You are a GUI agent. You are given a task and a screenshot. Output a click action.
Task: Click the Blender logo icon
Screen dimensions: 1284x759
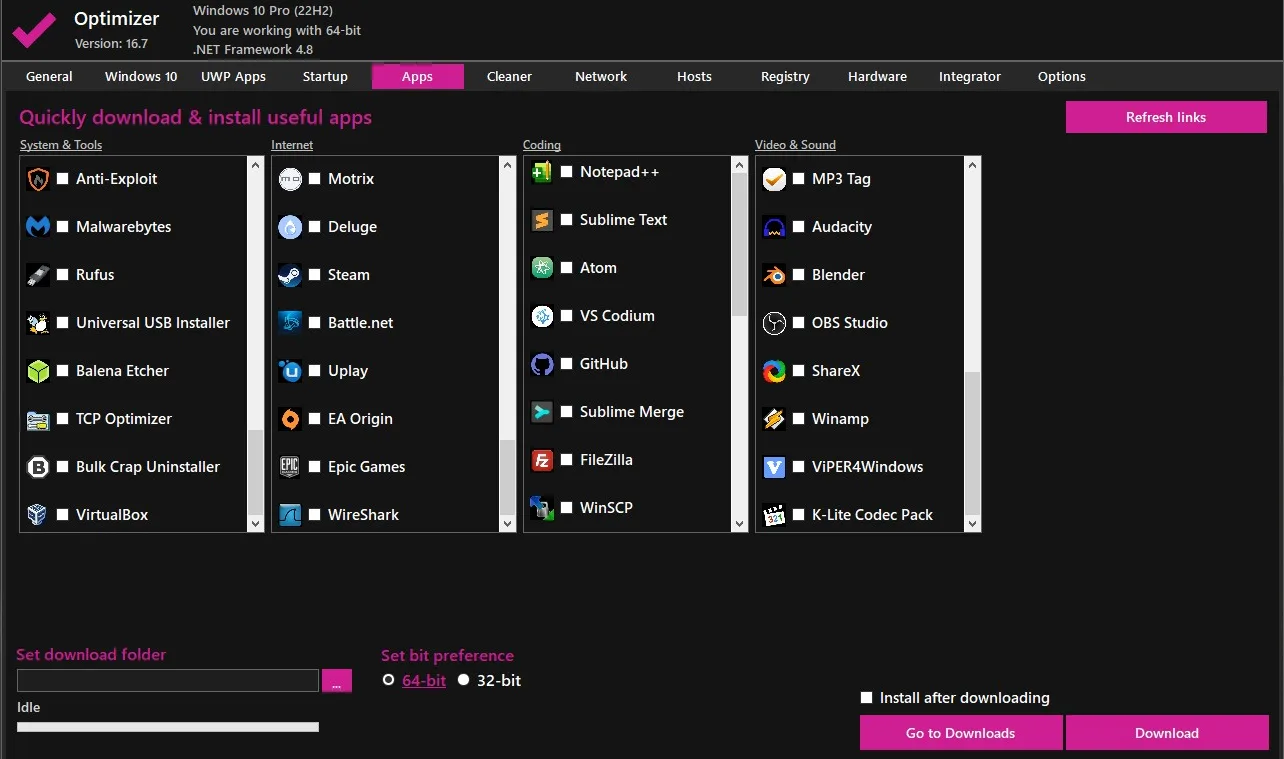pos(774,275)
